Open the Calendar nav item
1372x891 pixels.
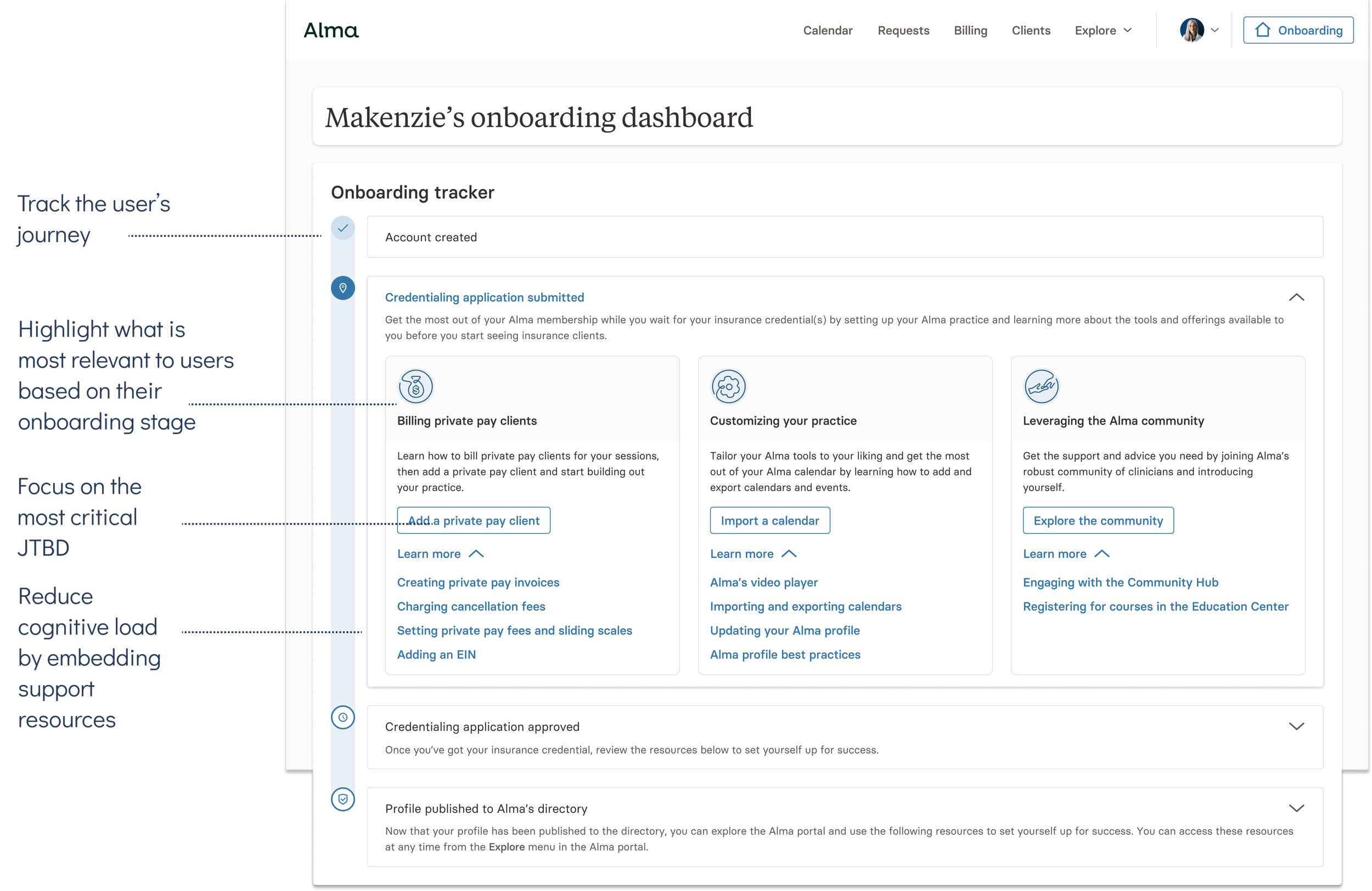tap(827, 30)
